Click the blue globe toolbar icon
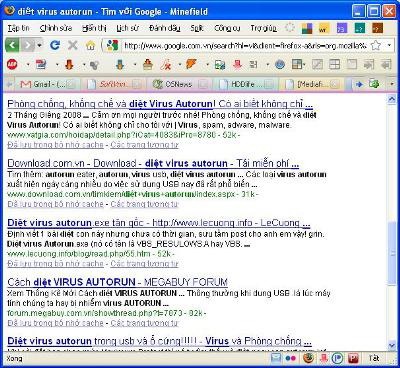 tap(280, 64)
